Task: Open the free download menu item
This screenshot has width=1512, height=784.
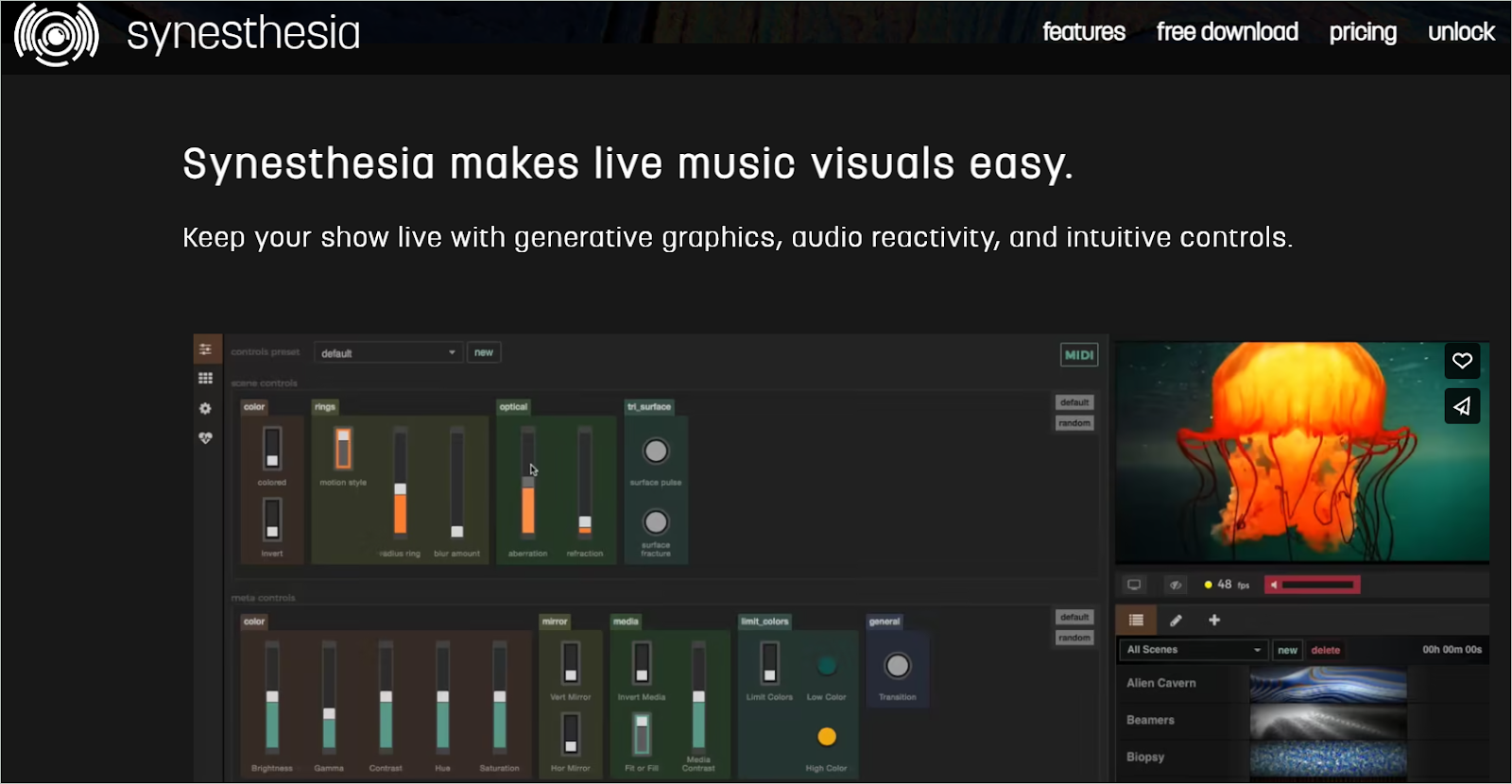Action: pos(1228,32)
